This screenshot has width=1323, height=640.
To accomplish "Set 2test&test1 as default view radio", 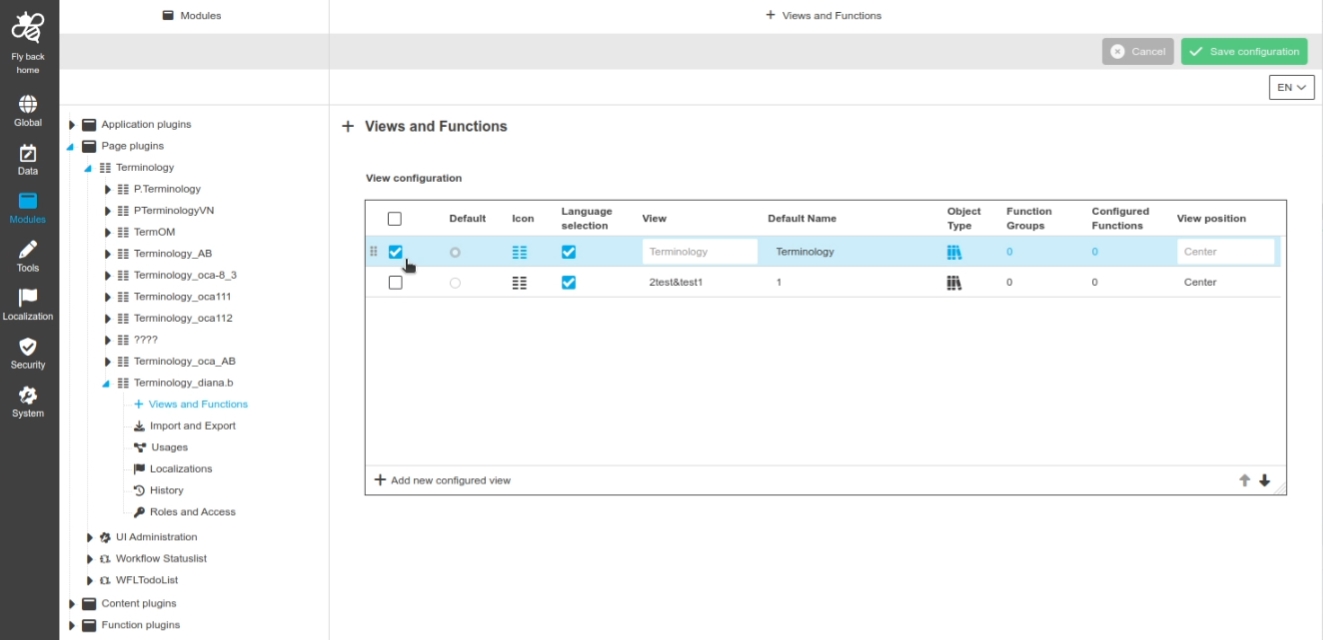I will coord(455,283).
